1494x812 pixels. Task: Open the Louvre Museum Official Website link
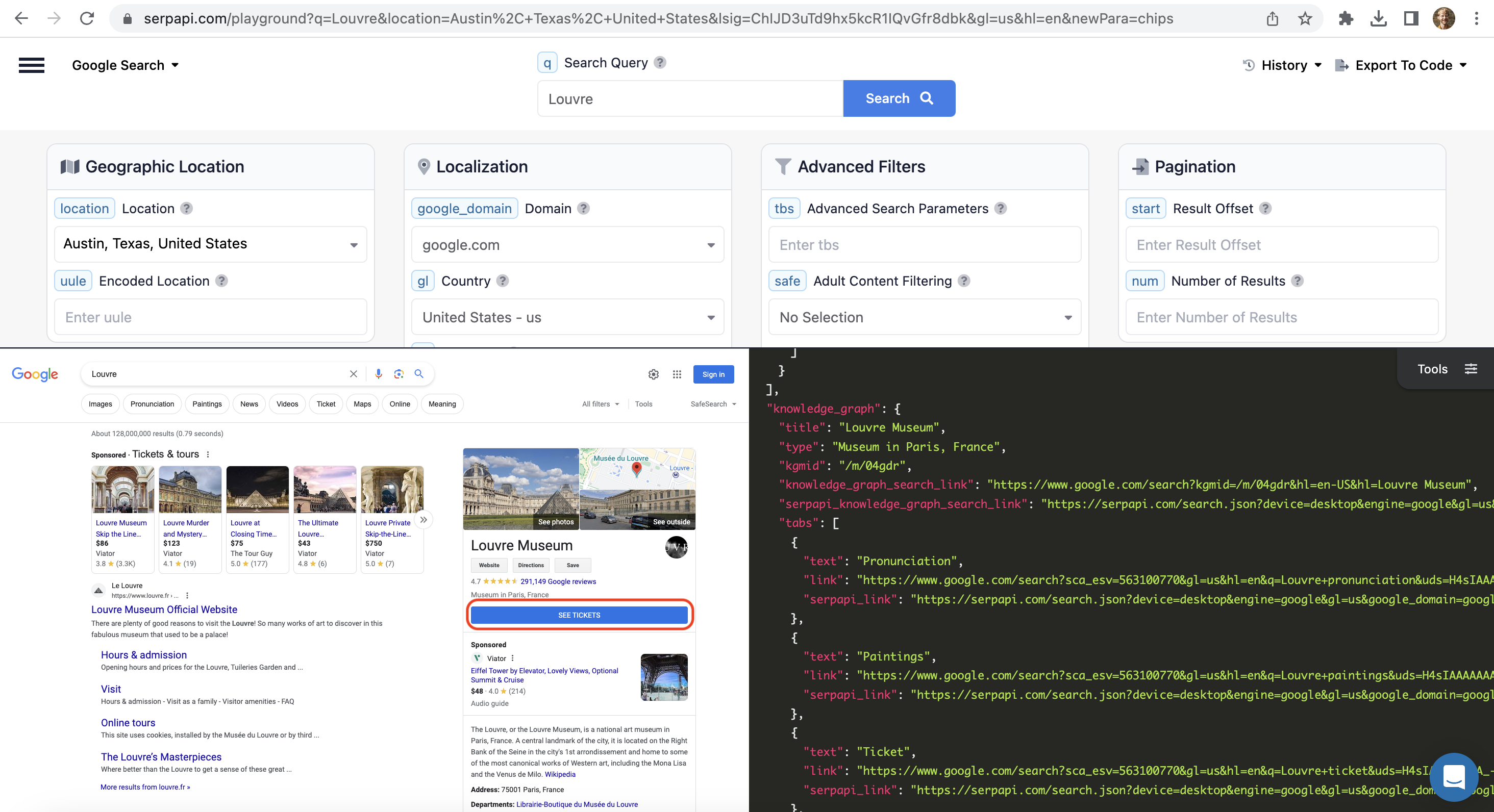coord(164,609)
